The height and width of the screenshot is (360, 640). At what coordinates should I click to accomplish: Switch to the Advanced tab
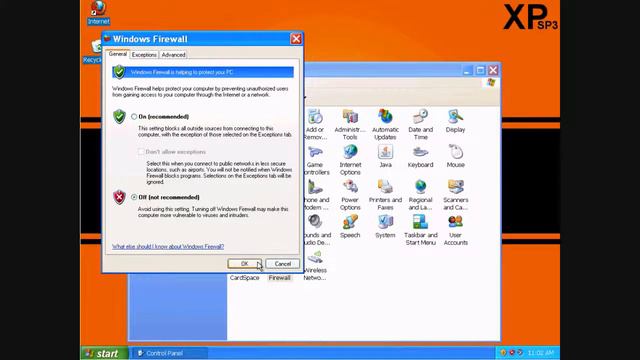(x=173, y=55)
